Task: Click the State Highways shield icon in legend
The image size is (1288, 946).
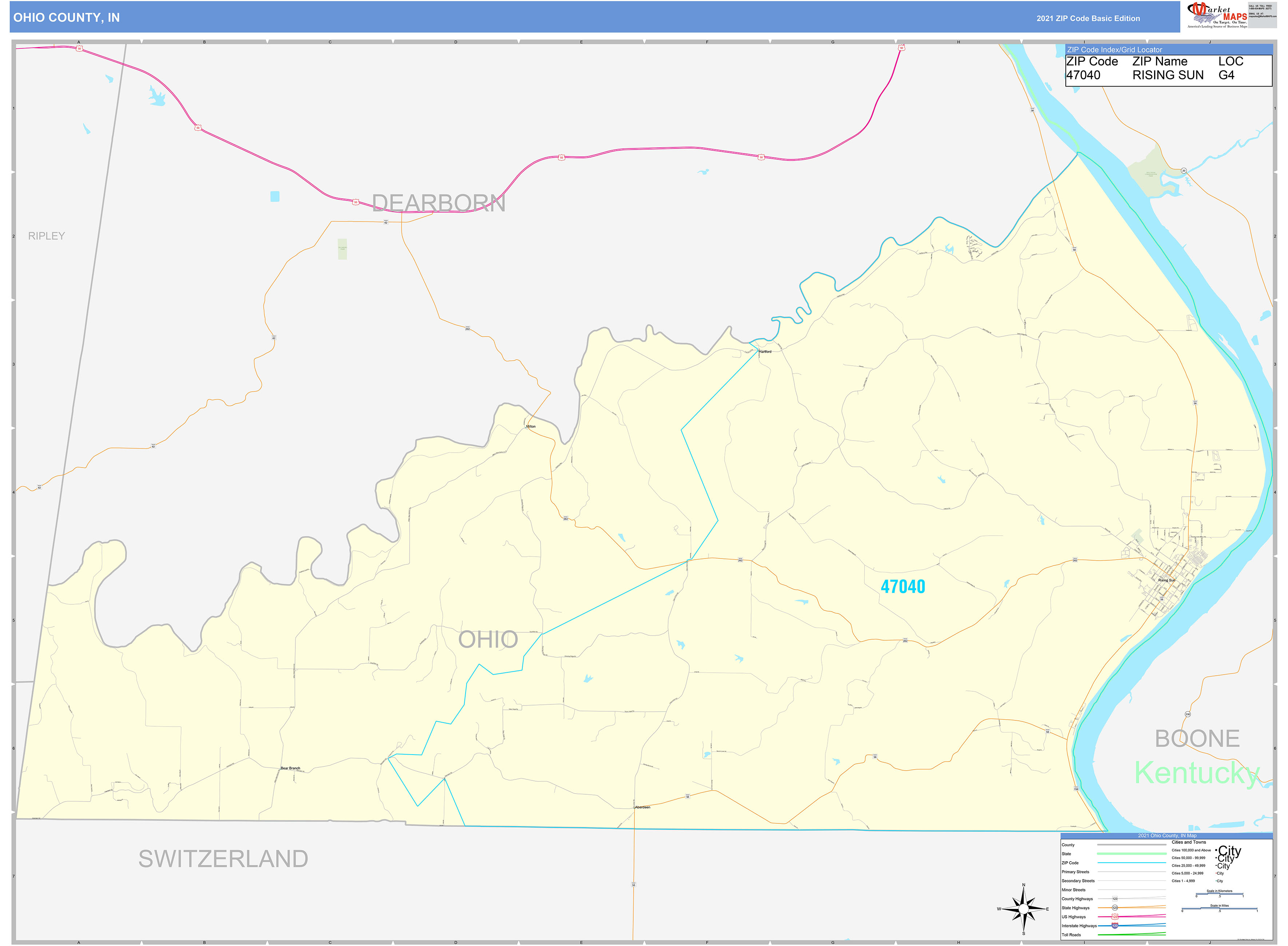Action: click(1115, 908)
